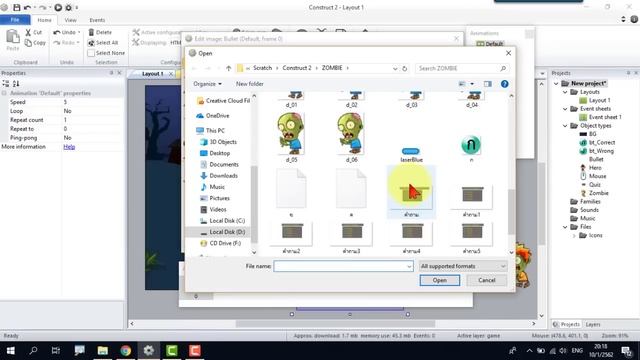Click Scratch in breadcrumb path
Image resolution: width=640 pixels, height=360 pixels.
tap(262, 68)
